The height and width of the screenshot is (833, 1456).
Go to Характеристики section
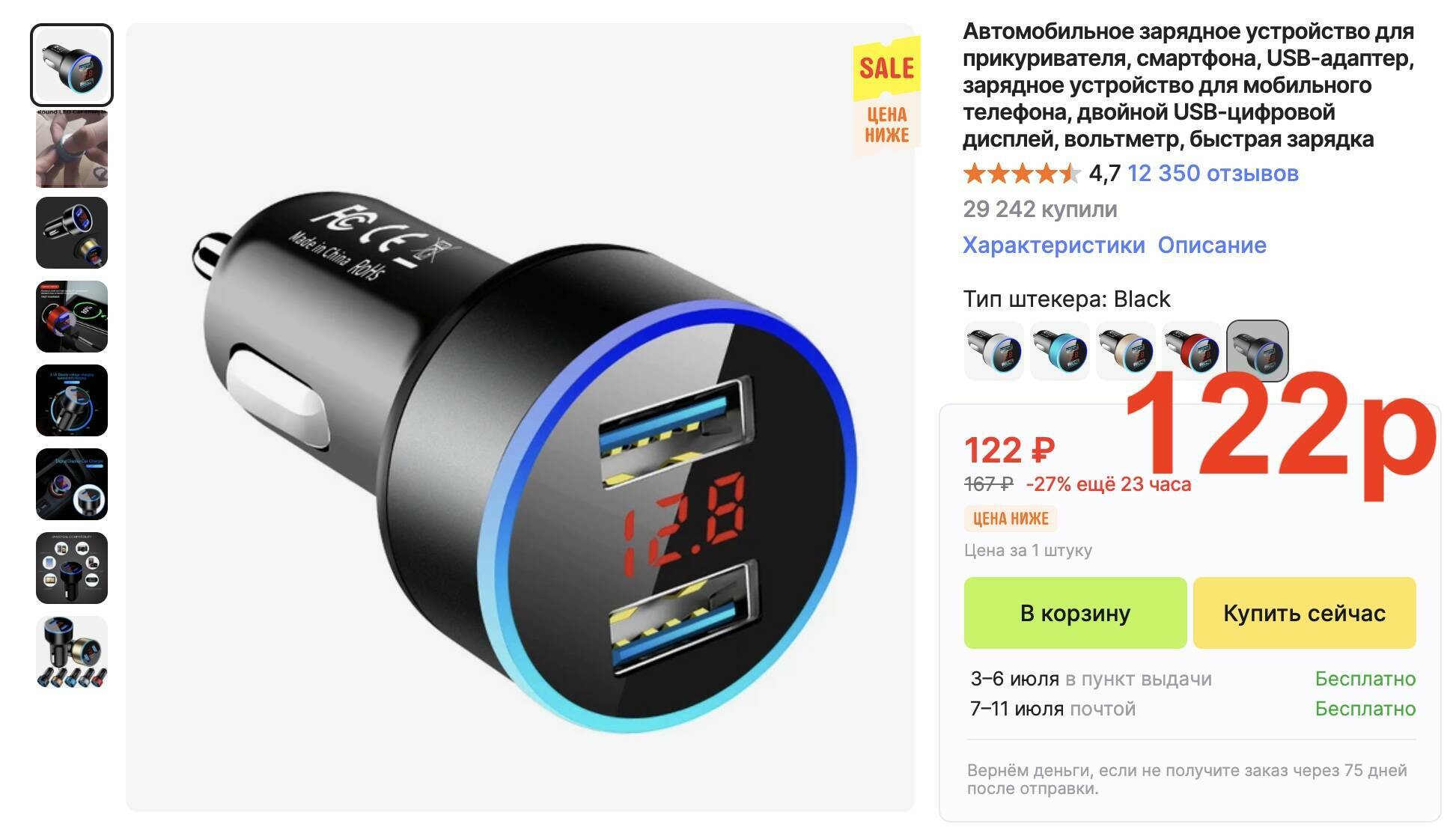pos(1053,245)
